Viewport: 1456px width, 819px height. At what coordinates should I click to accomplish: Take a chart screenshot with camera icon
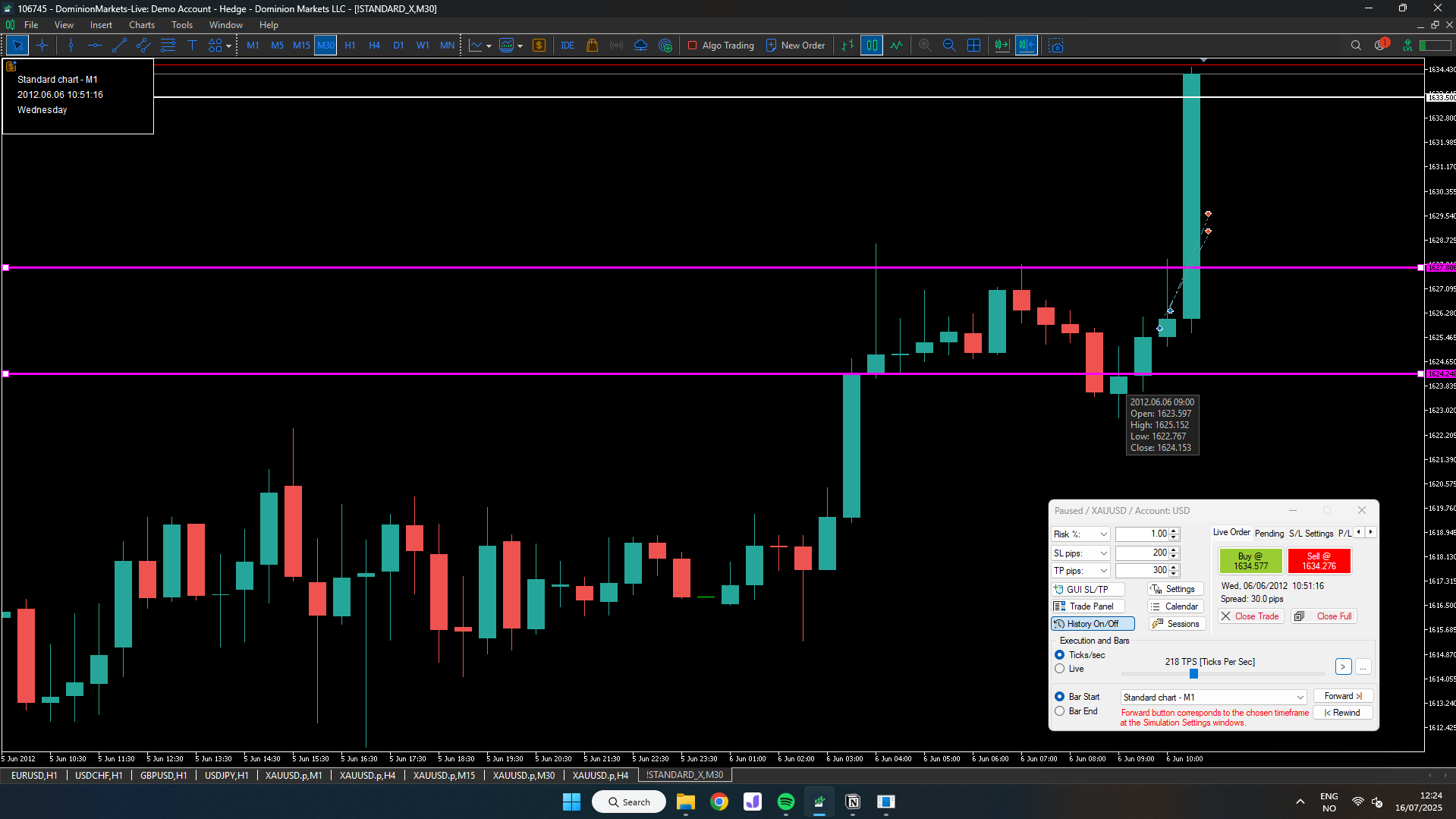point(1055,46)
